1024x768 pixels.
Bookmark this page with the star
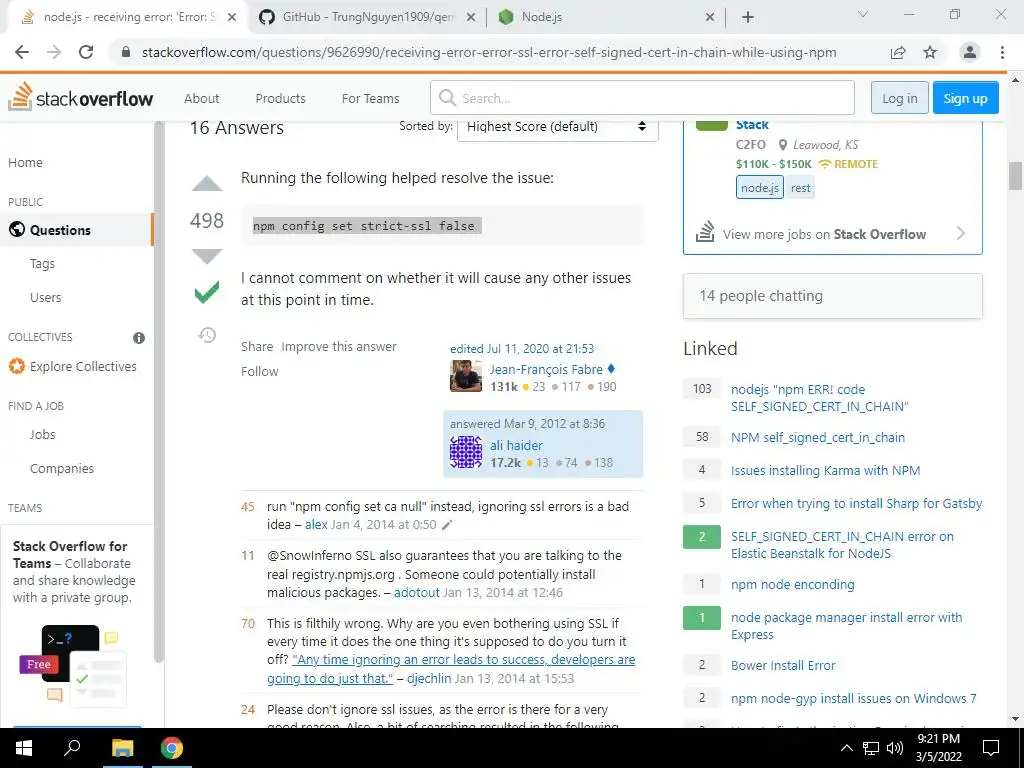(x=930, y=52)
